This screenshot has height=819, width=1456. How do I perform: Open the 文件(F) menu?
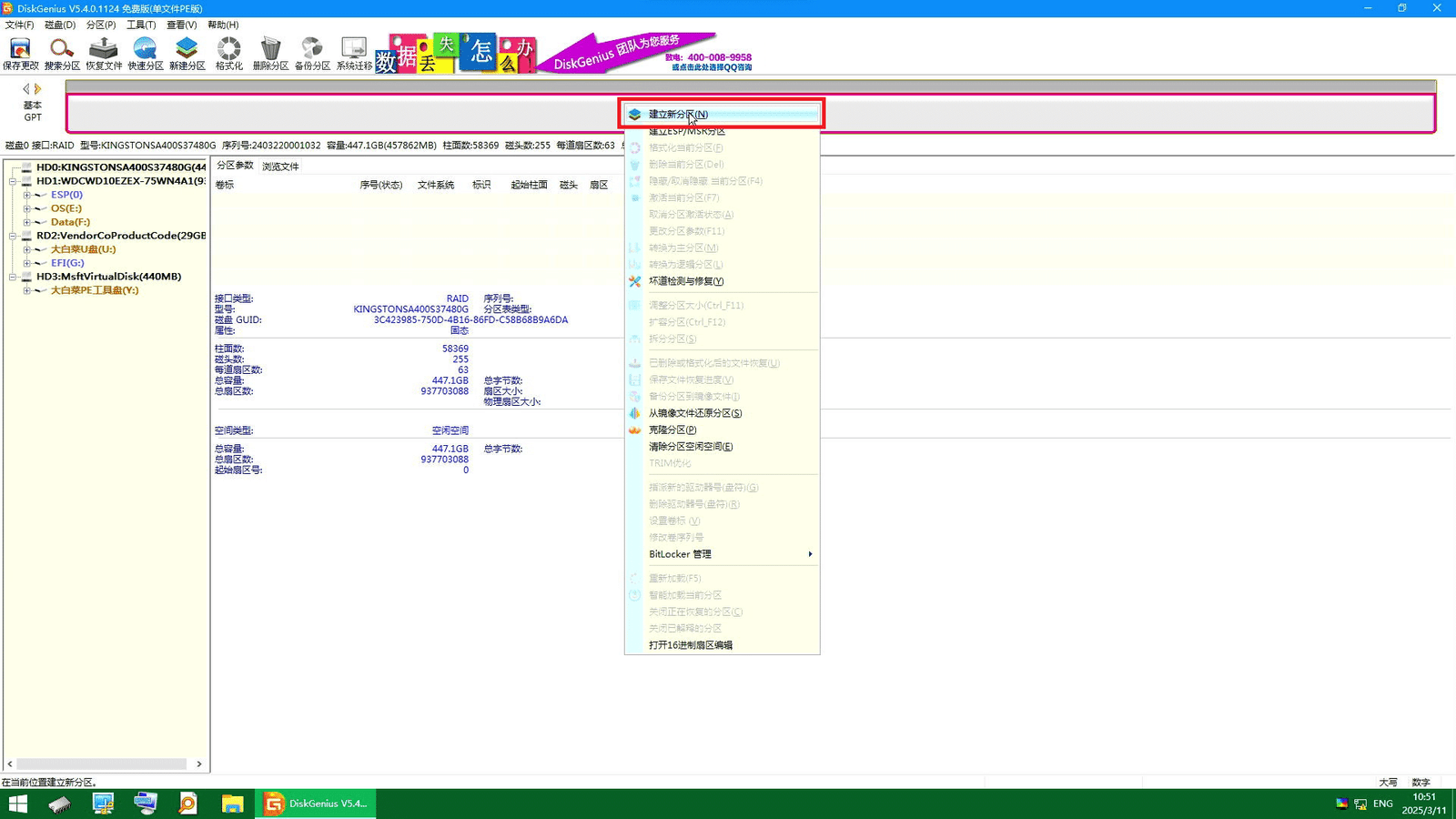[x=19, y=25]
